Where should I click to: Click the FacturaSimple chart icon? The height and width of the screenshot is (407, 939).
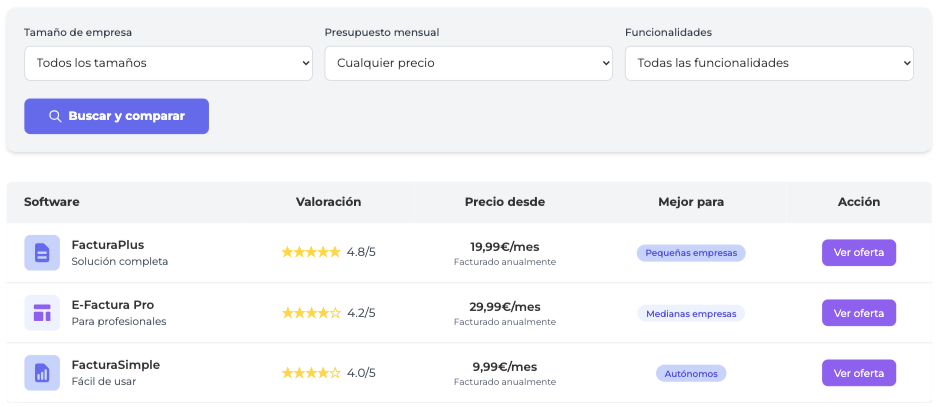coord(42,373)
